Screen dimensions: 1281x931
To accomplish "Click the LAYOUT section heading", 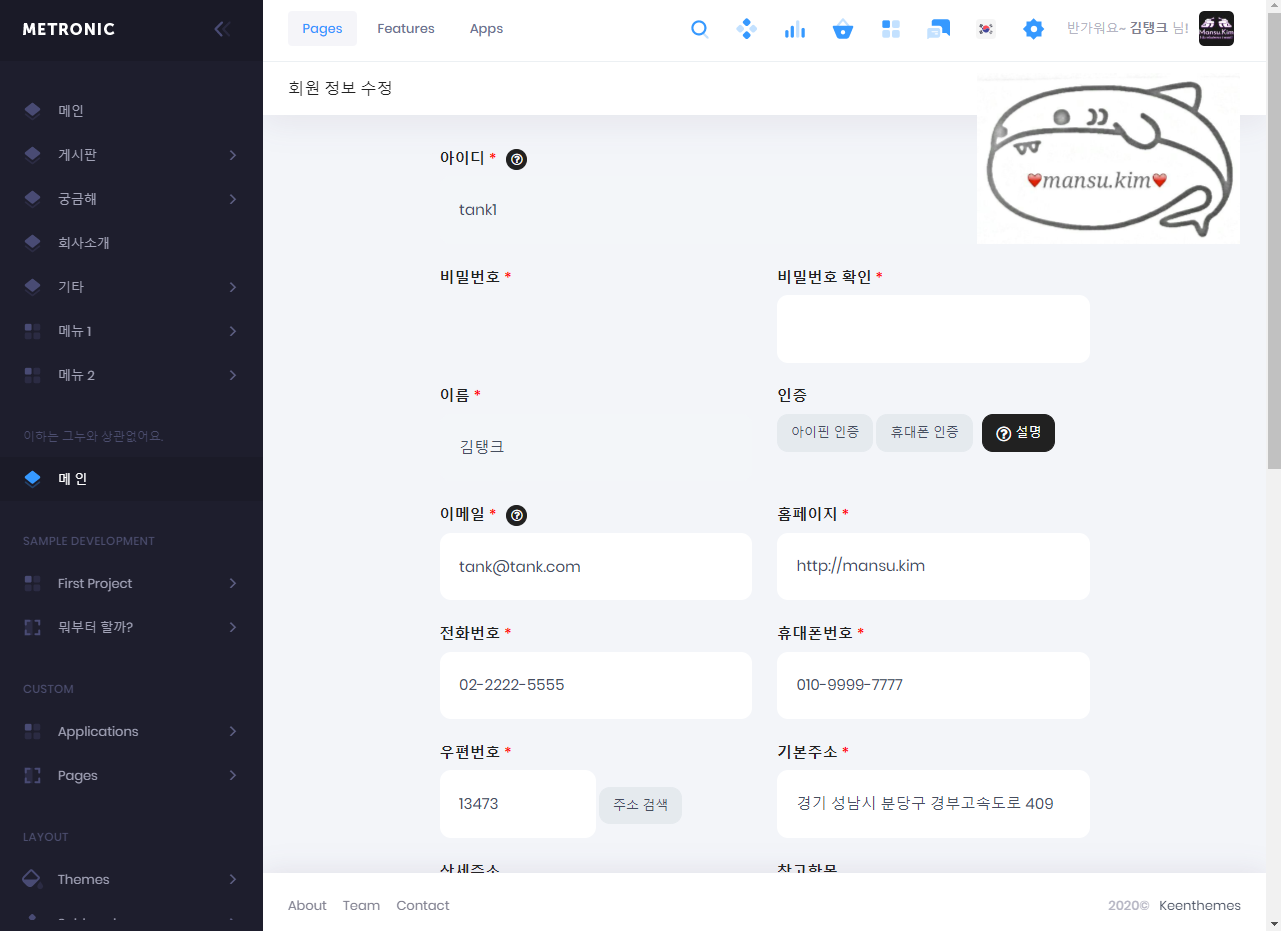I will point(46,837).
